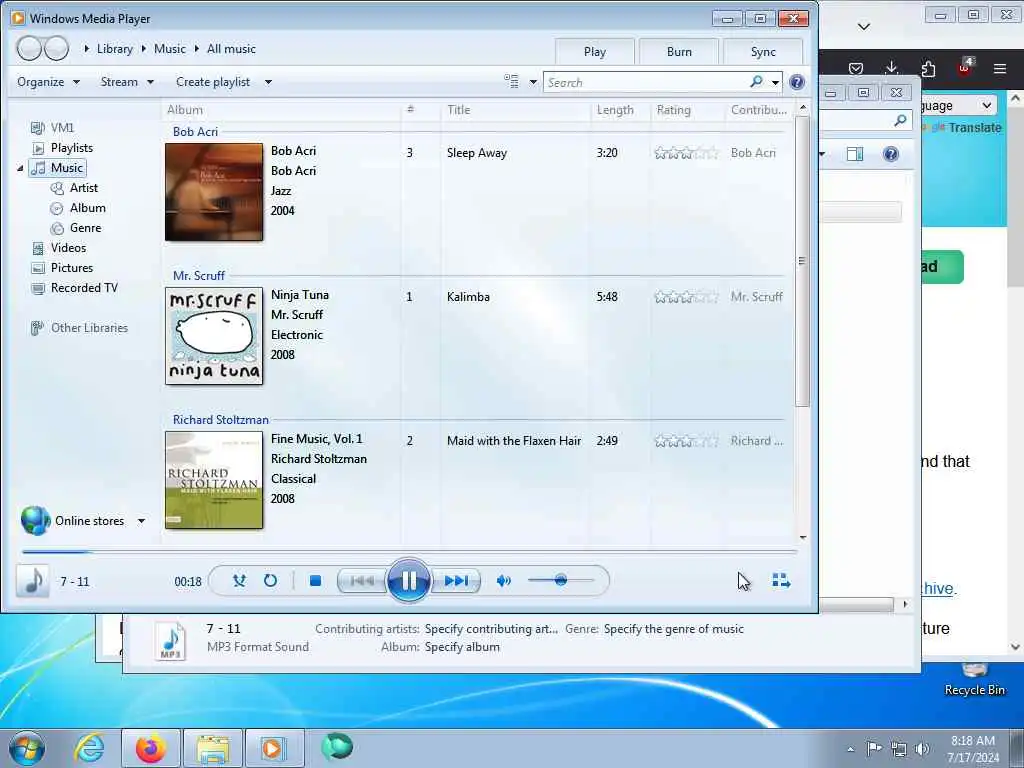Open the Sync tab
1024x768 pixels.
[763, 52]
